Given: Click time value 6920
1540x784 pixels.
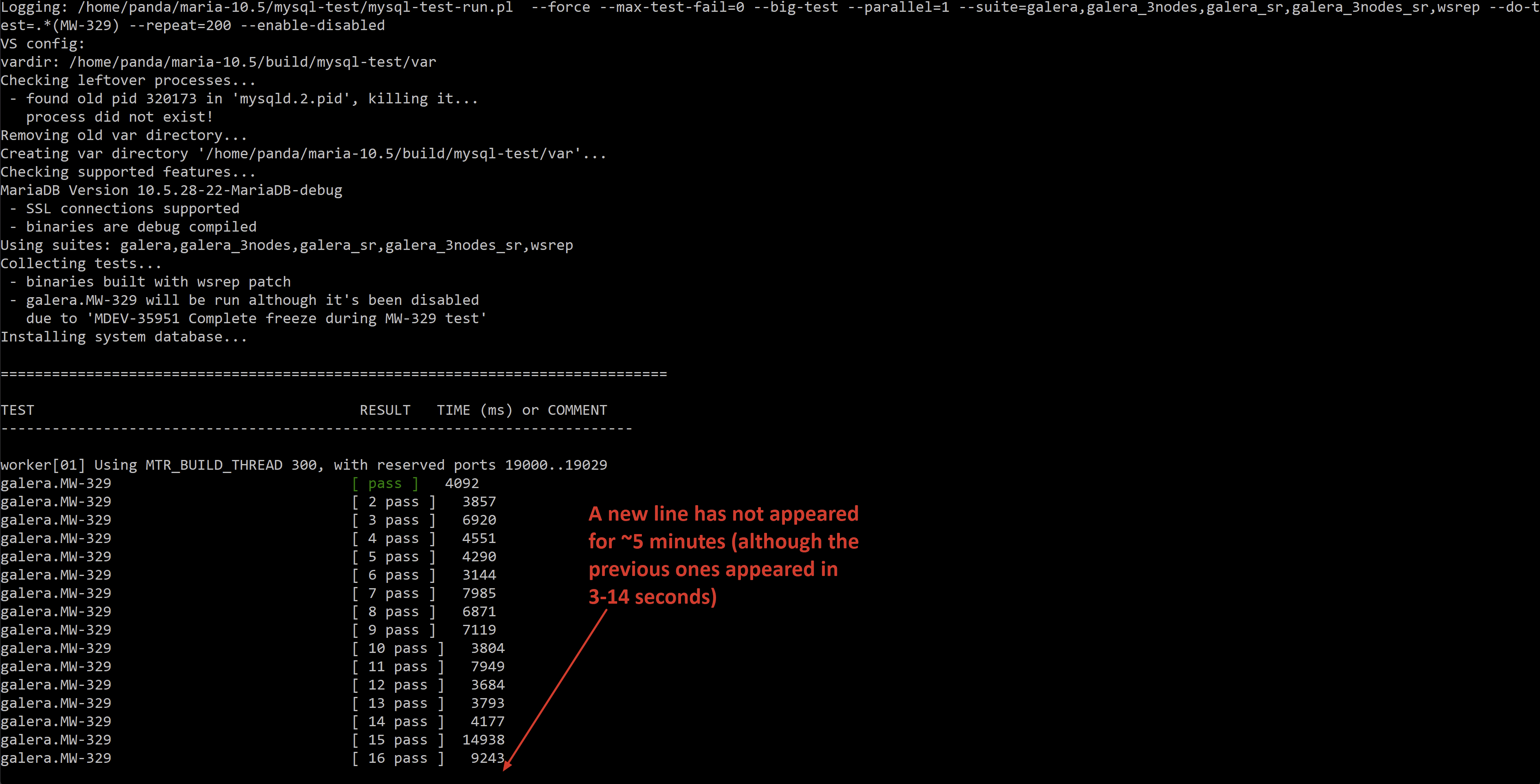Looking at the screenshot, I should (479, 520).
